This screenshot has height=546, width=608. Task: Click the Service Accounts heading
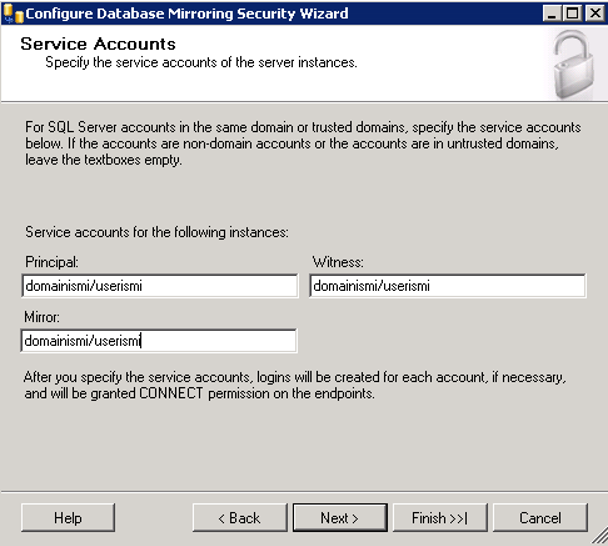click(x=98, y=44)
